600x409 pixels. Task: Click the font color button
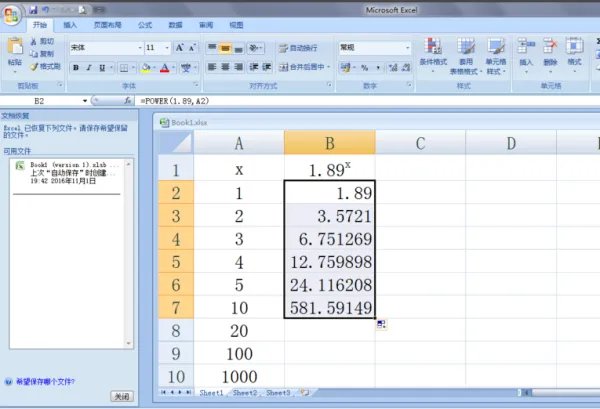coord(166,67)
